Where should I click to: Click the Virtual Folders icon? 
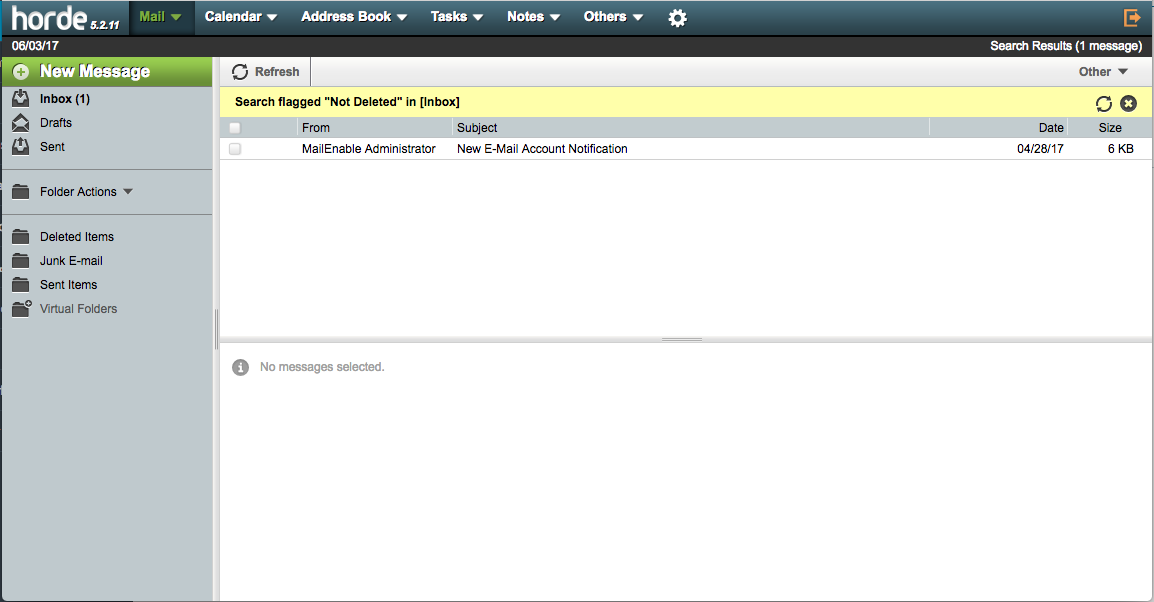click(21, 309)
